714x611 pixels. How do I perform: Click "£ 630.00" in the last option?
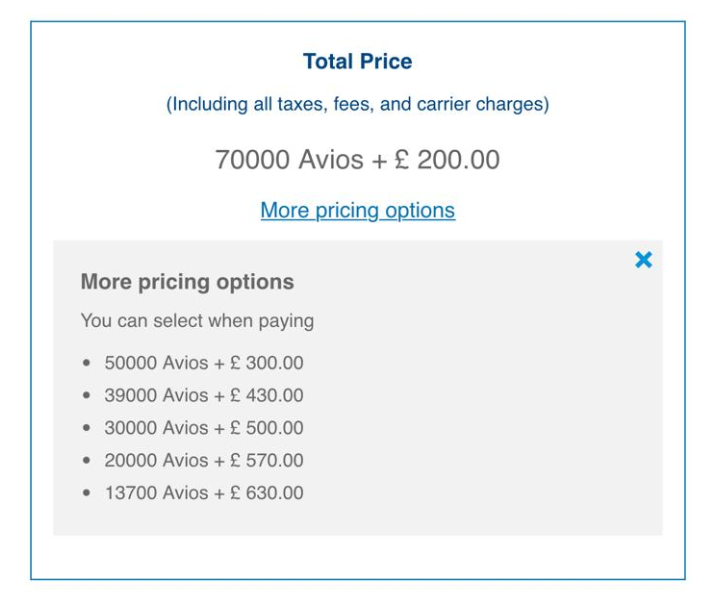click(x=264, y=493)
